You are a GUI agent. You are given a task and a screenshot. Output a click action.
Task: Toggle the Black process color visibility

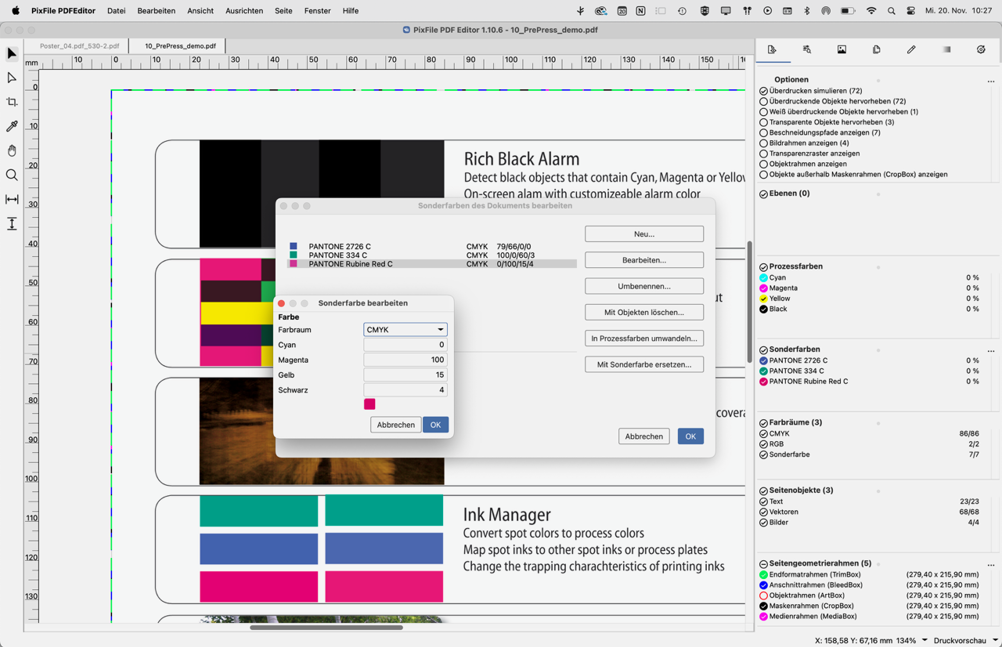764,309
